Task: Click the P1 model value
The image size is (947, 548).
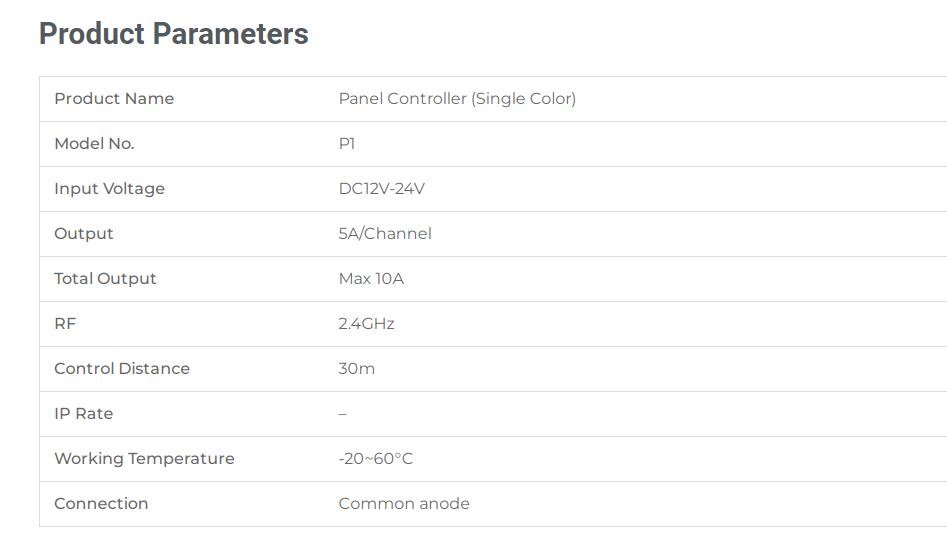Action: (347, 144)
